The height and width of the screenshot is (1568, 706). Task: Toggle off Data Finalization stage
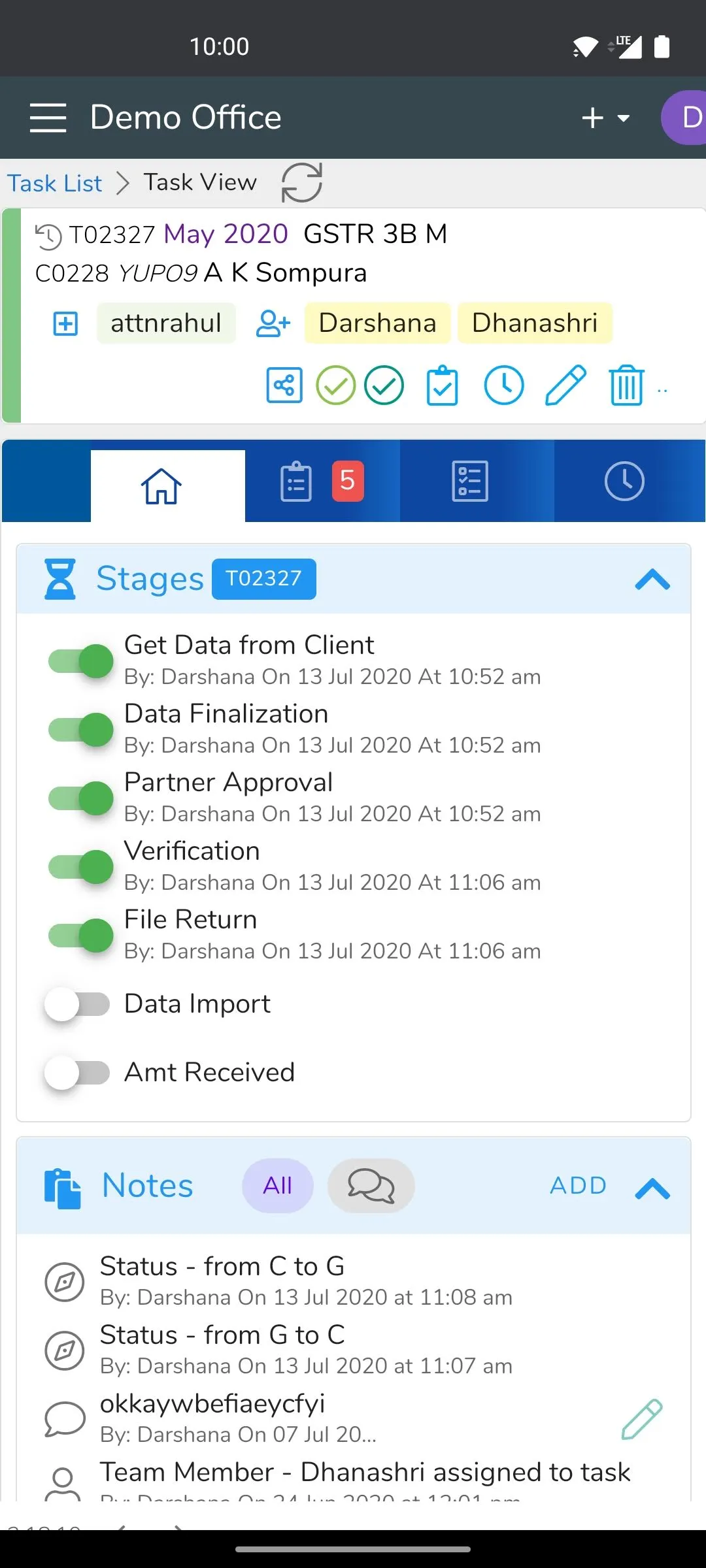(81, 730)
